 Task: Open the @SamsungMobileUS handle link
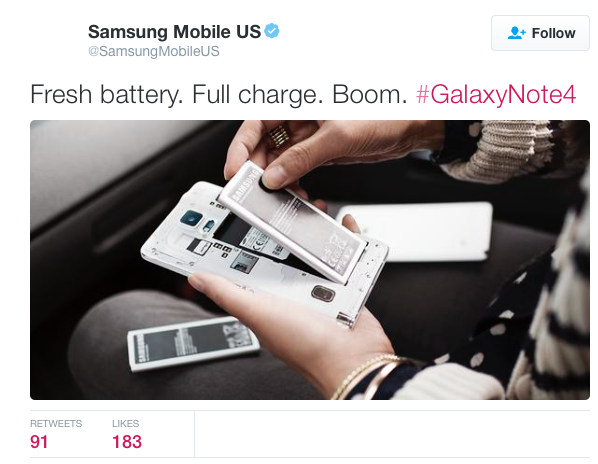click(x=154, y=51)
